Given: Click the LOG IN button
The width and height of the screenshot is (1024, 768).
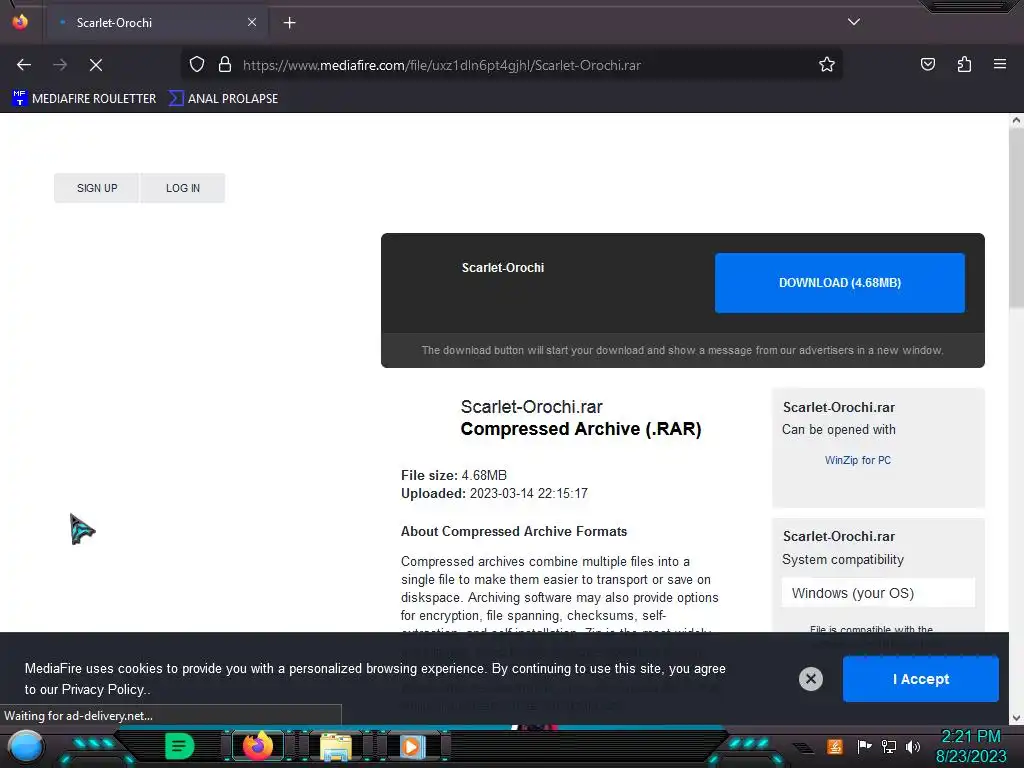Looking at the screenshot, I should [183, 188].
